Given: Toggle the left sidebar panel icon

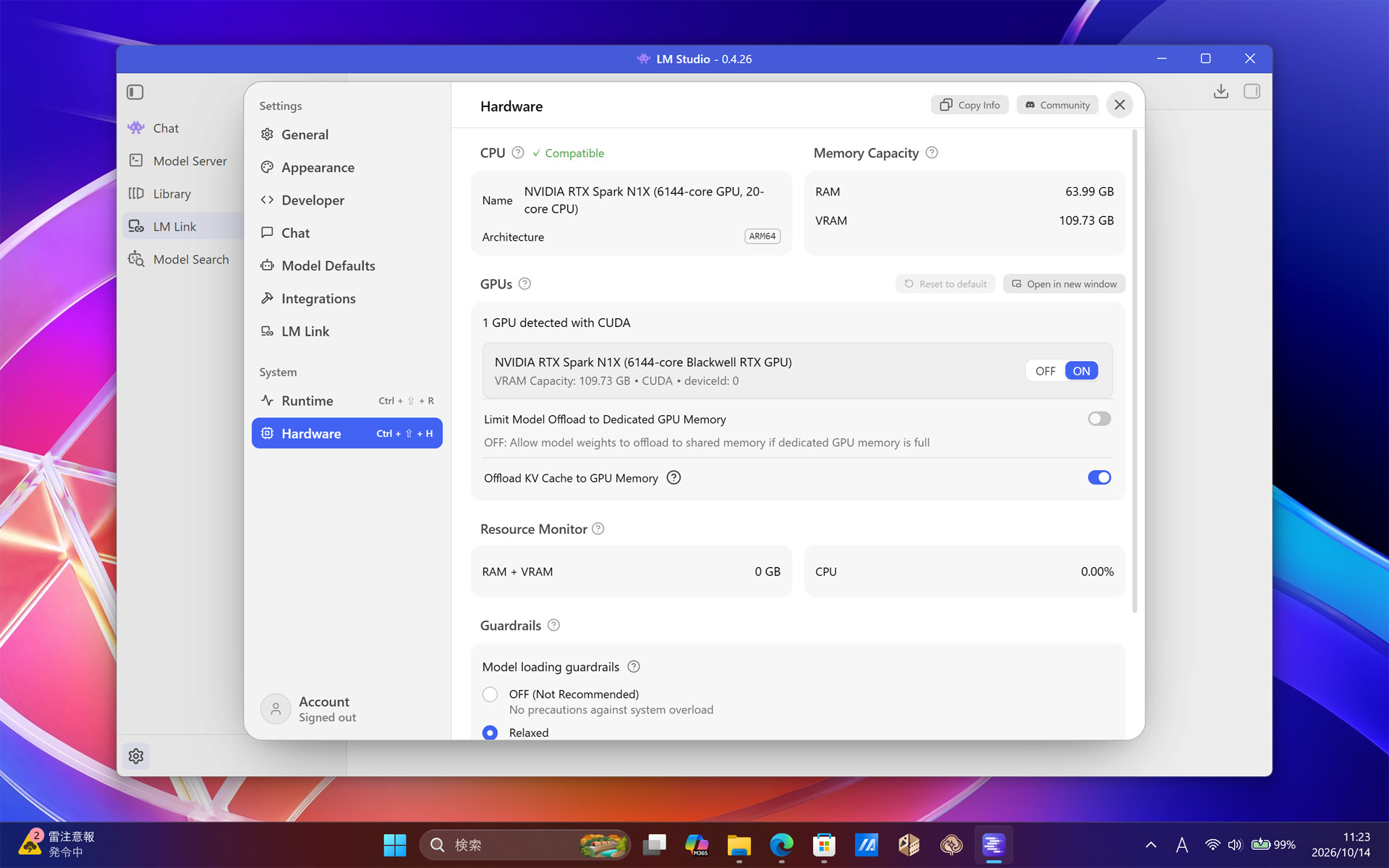Looking at the screenshot, I should click(x=135, y=92).
